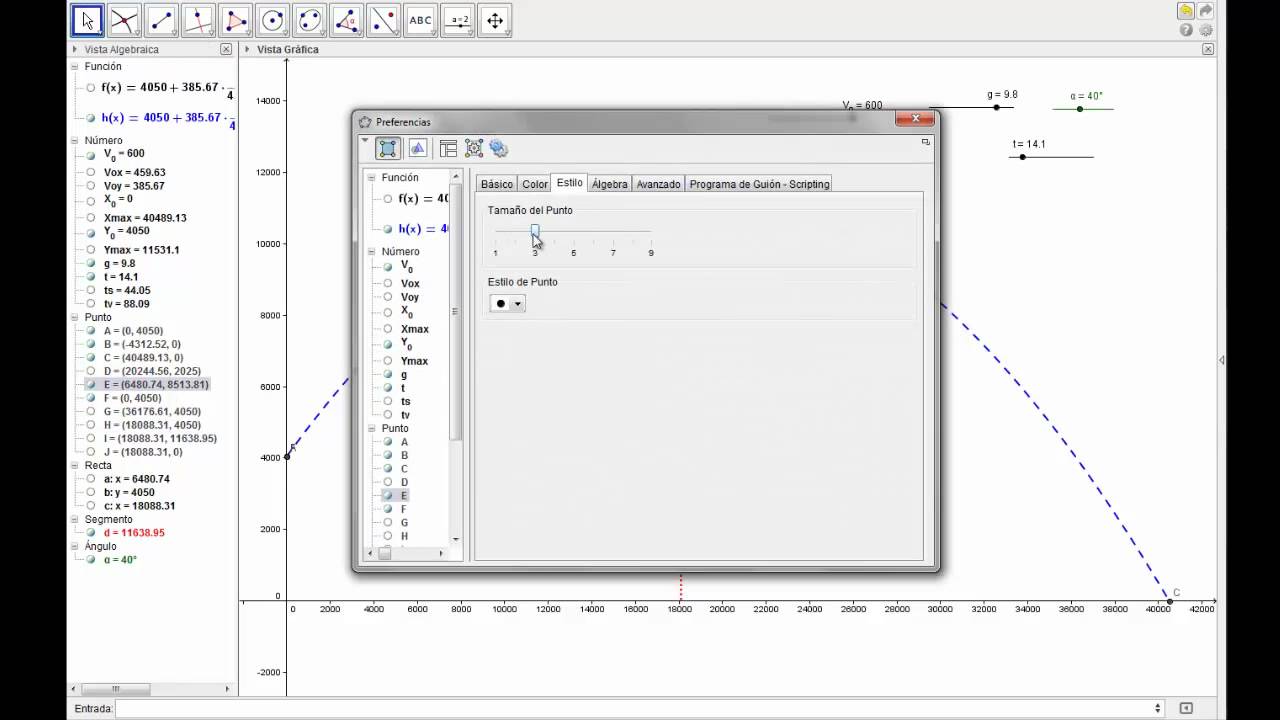1280x720 pixels.
Task: Detach Preferencias view into window icon
Action: 925,142
